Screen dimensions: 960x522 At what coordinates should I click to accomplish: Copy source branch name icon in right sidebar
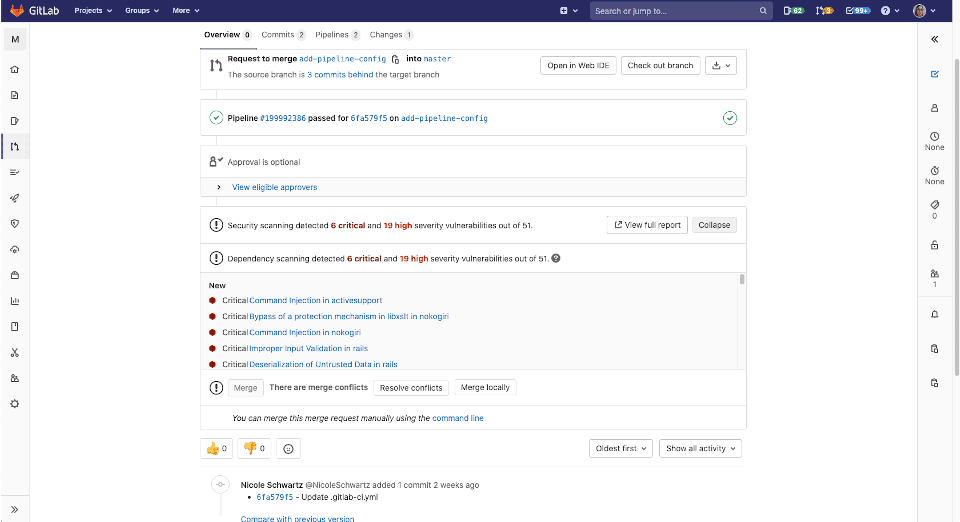tap(934, 382)
